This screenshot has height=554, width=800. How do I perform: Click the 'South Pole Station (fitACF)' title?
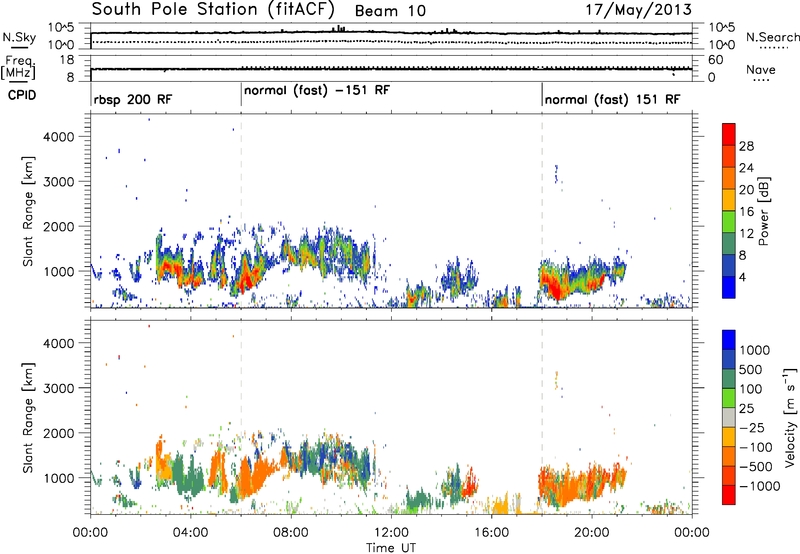tap(213, 10)
